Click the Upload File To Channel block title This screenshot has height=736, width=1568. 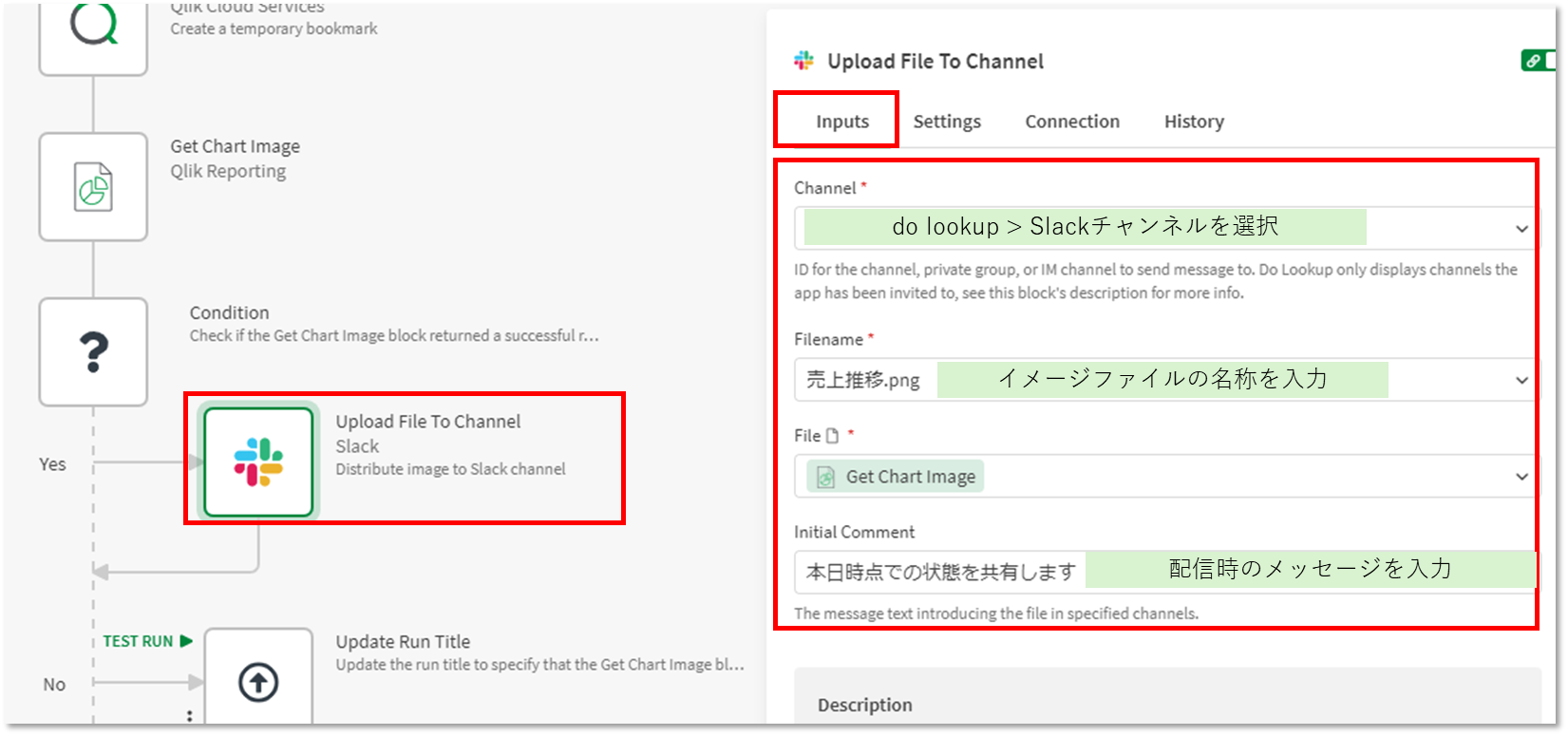tap(427, 422)
